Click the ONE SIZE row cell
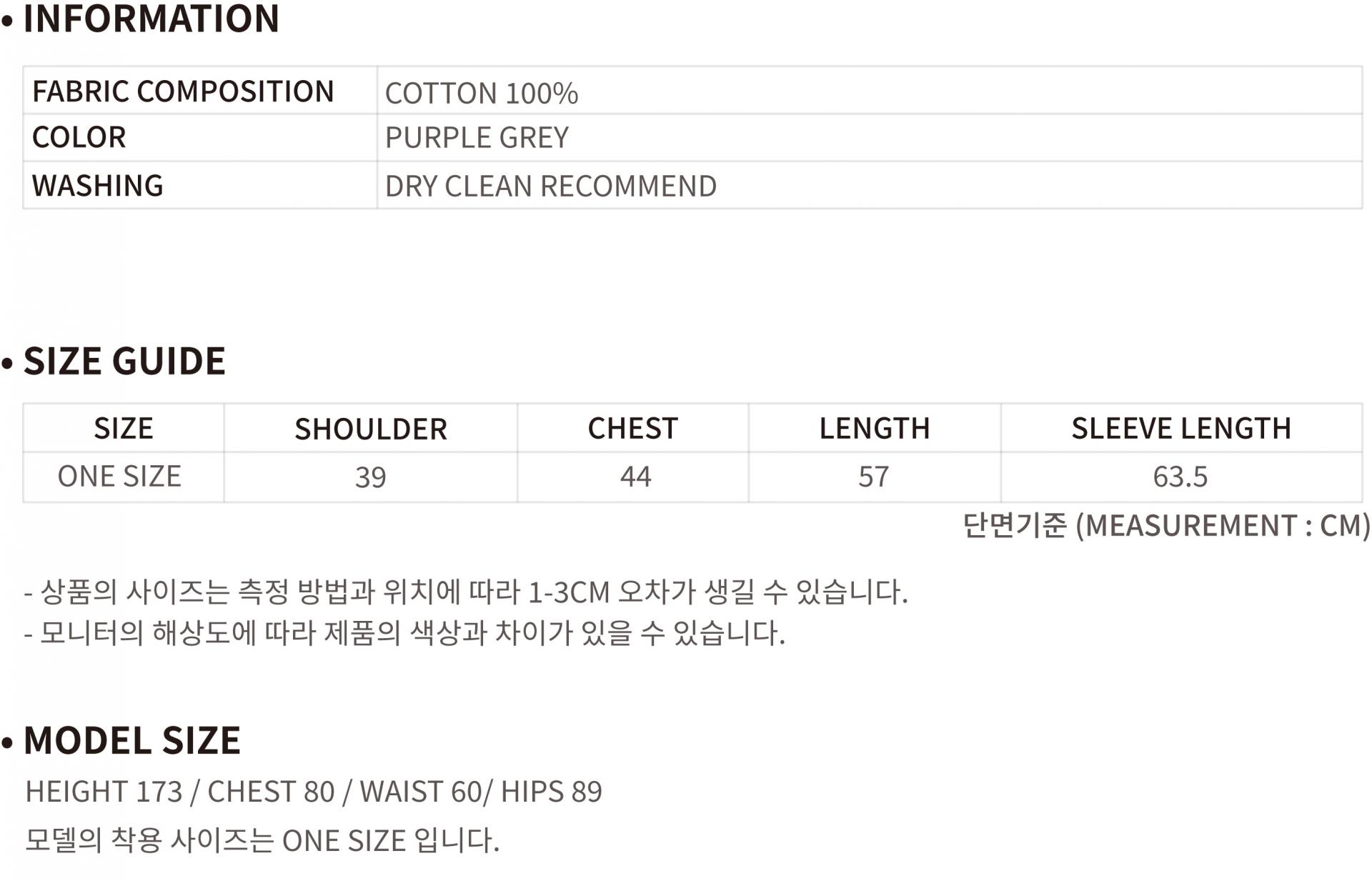 click(119, 477)
